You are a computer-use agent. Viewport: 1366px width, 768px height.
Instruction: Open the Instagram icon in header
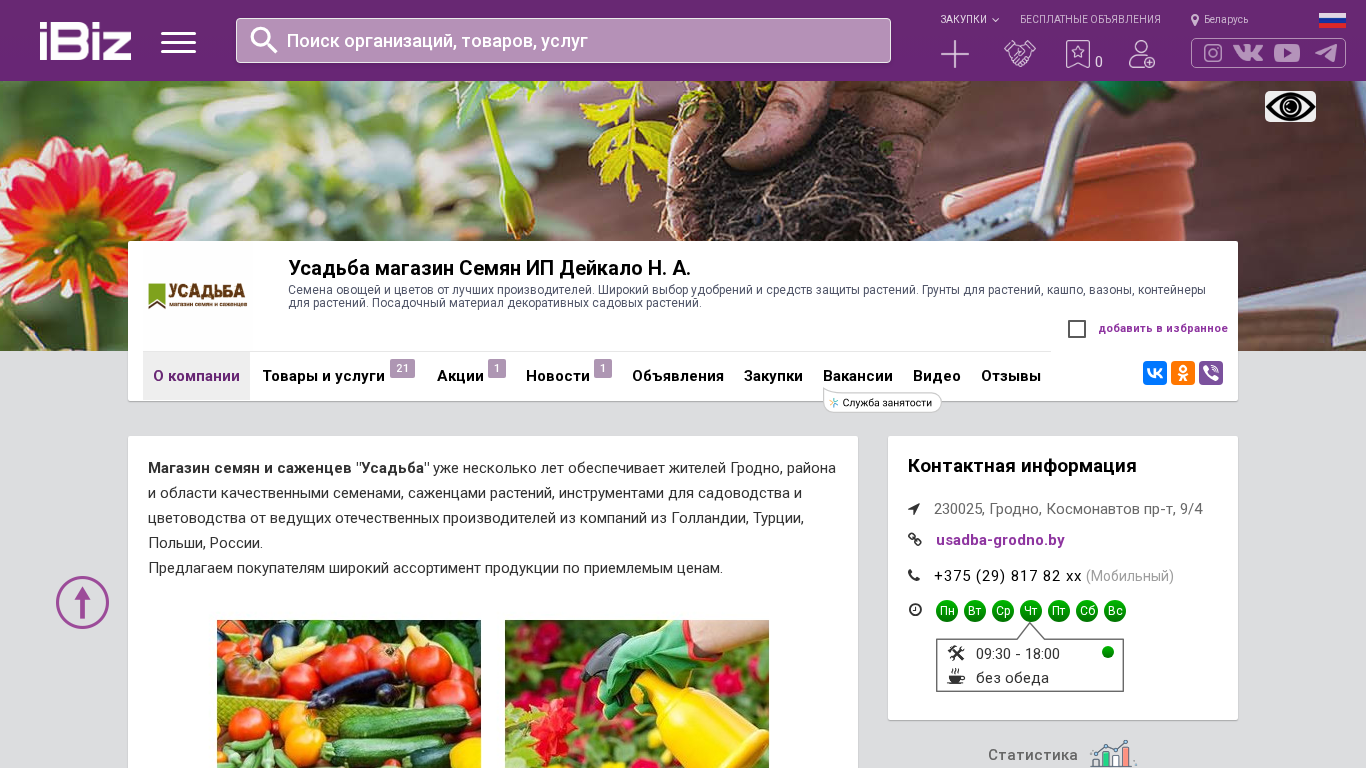tap(1213, 53)
